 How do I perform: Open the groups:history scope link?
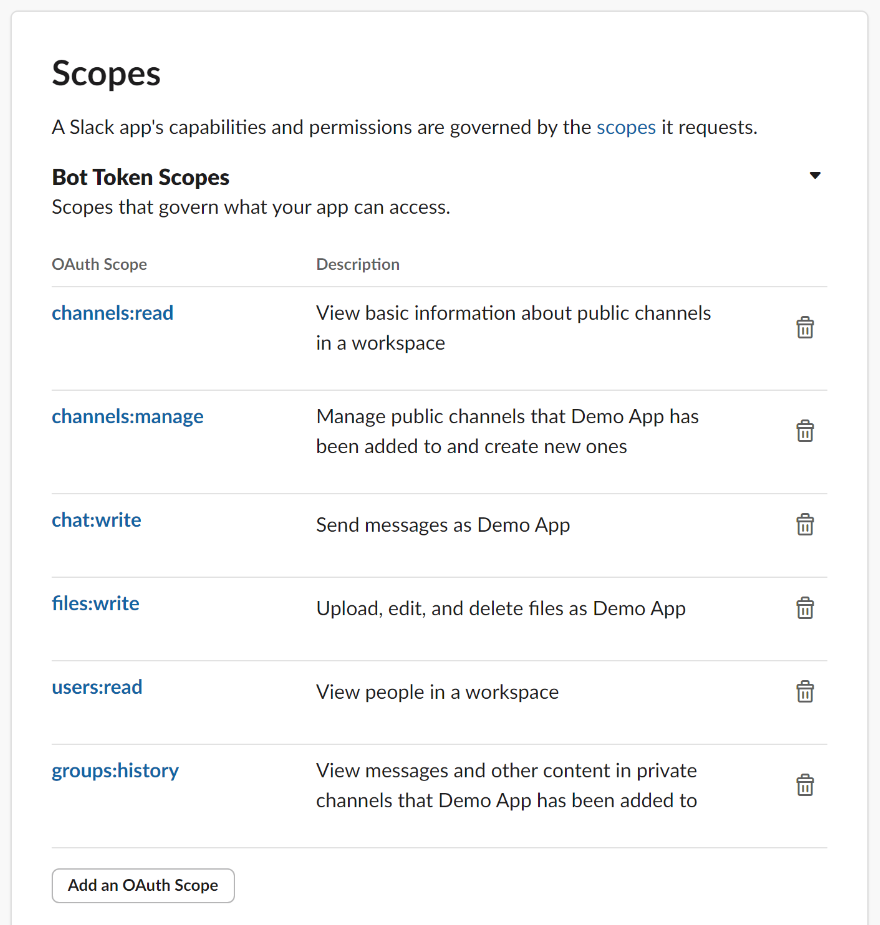[115, 770]
